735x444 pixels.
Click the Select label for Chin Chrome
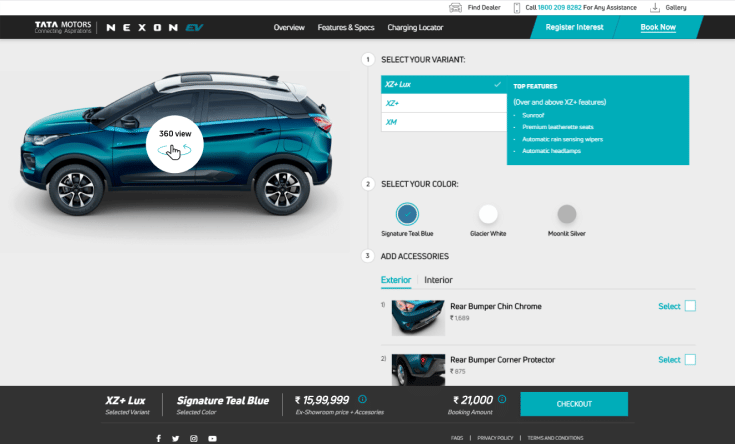(669, 306)
